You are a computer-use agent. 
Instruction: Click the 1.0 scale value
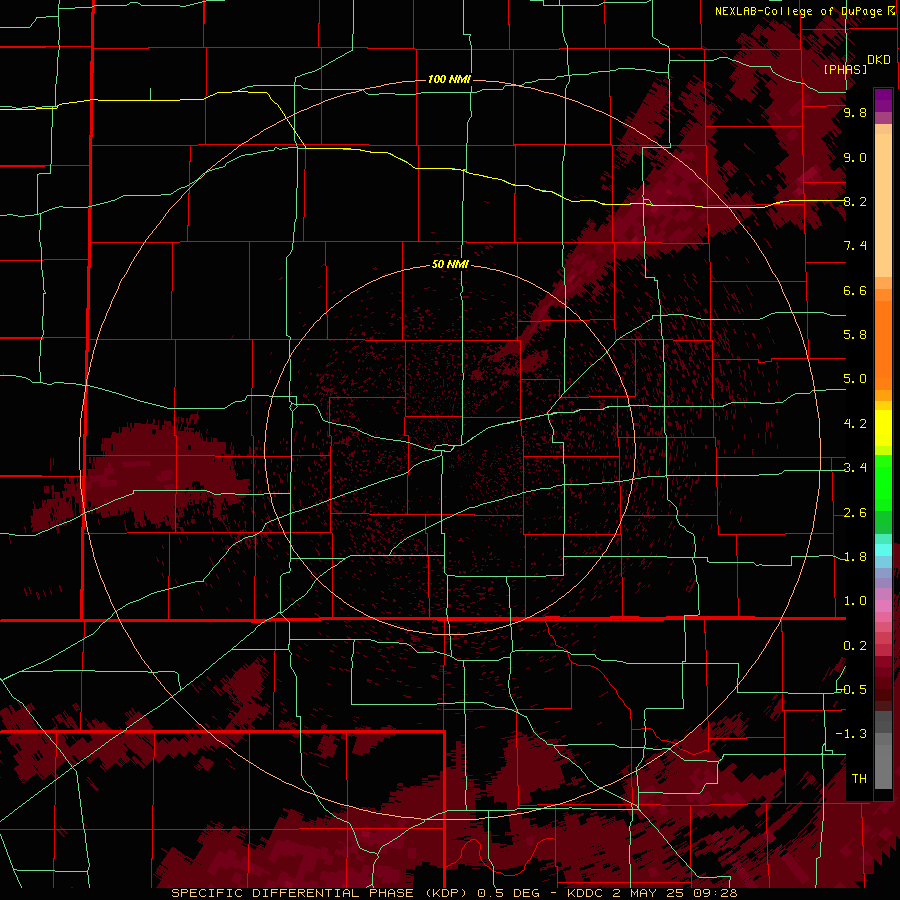(855, 601)
